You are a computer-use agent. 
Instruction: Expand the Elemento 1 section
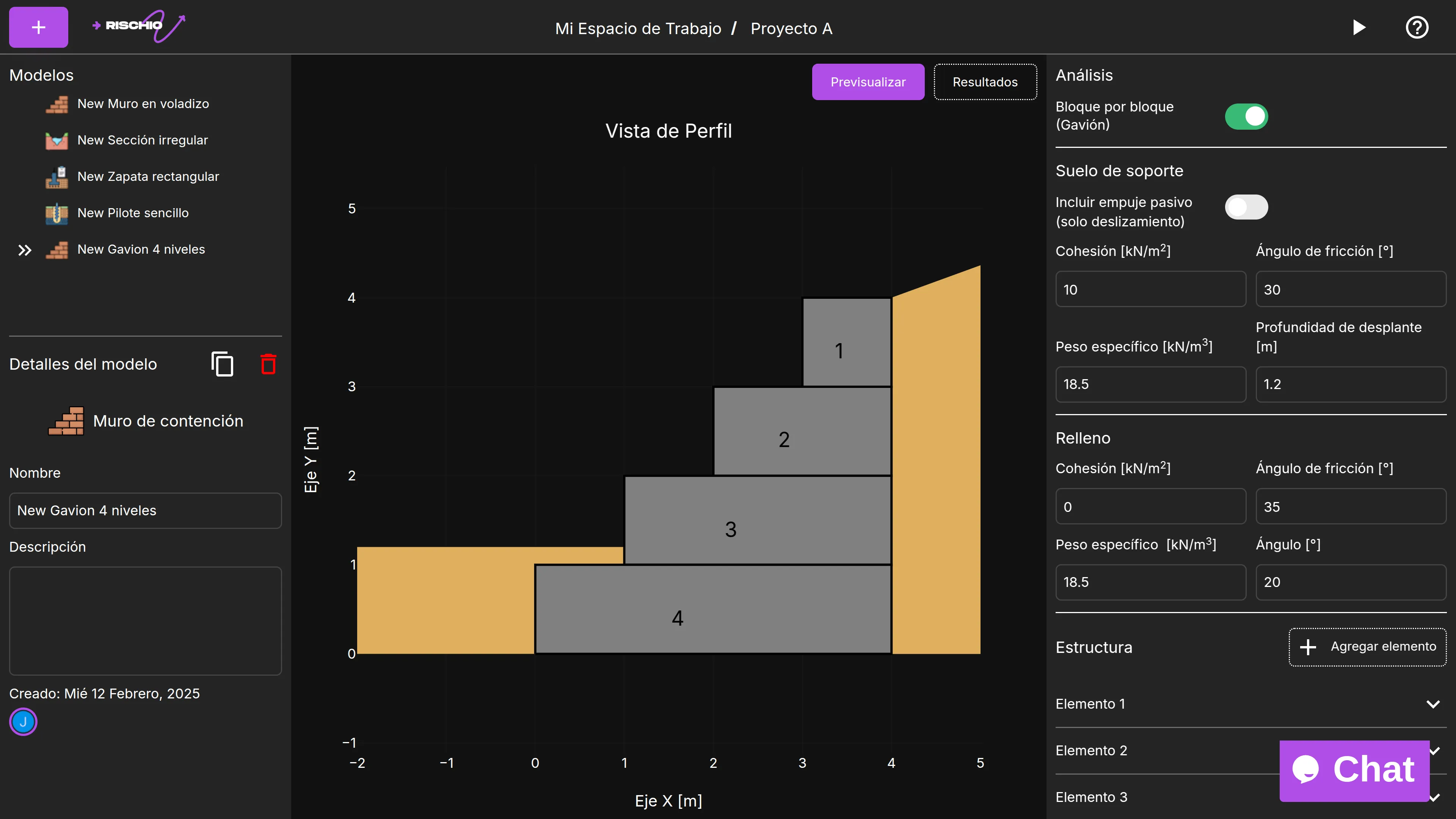click(1432, 704)
